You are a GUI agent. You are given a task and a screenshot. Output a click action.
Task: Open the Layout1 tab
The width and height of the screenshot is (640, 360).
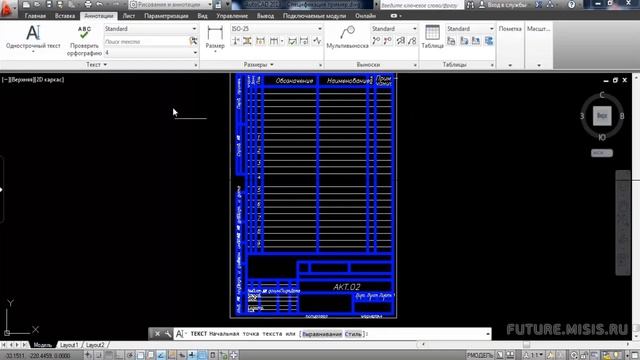(69, 345)
